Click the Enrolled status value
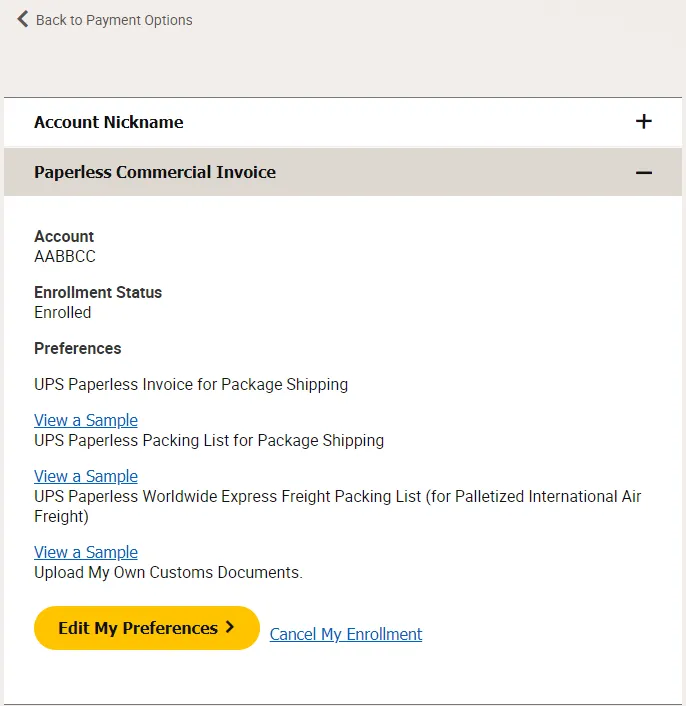 point(63,312)
